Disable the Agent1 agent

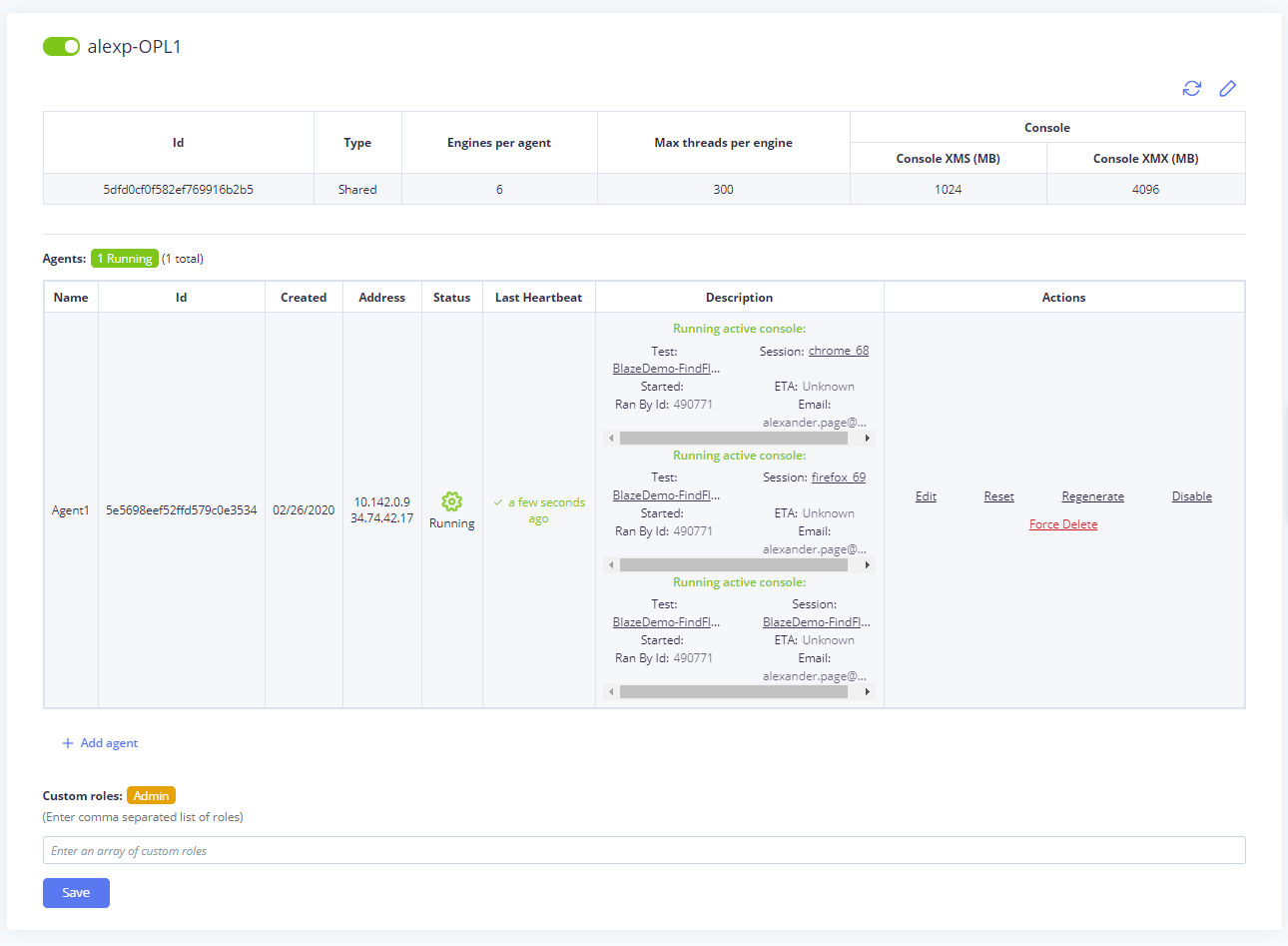coord(1191,496)
